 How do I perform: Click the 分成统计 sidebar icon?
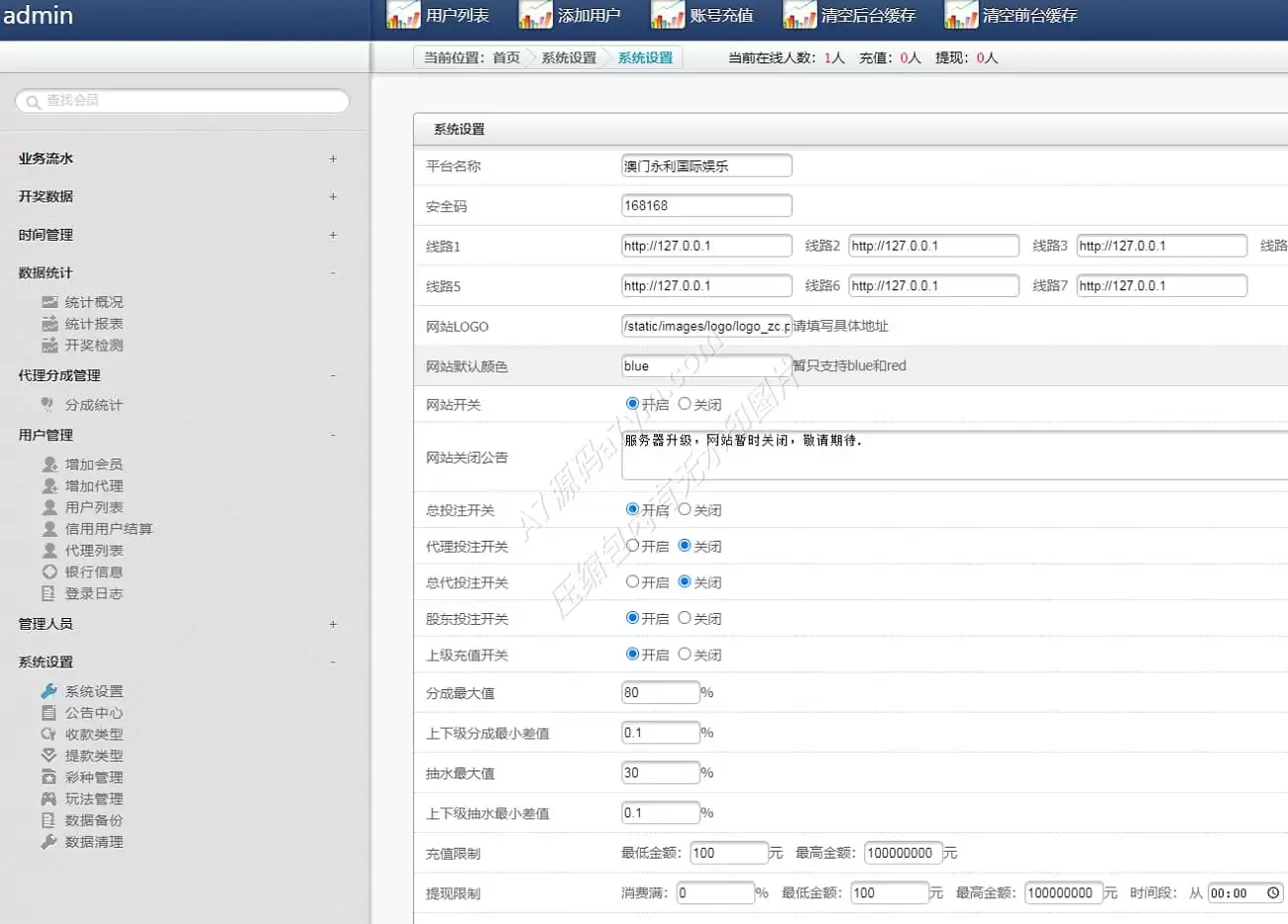[x=48, y=404]
